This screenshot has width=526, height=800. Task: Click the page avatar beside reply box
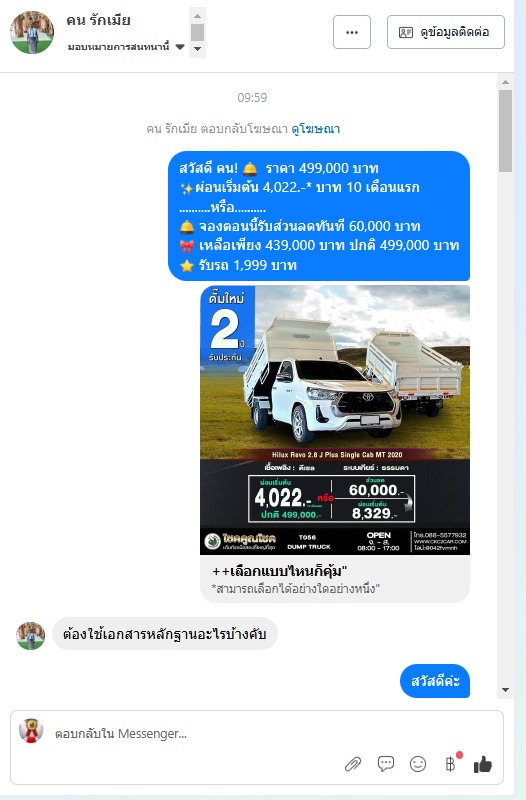click(x=31, y=731)
